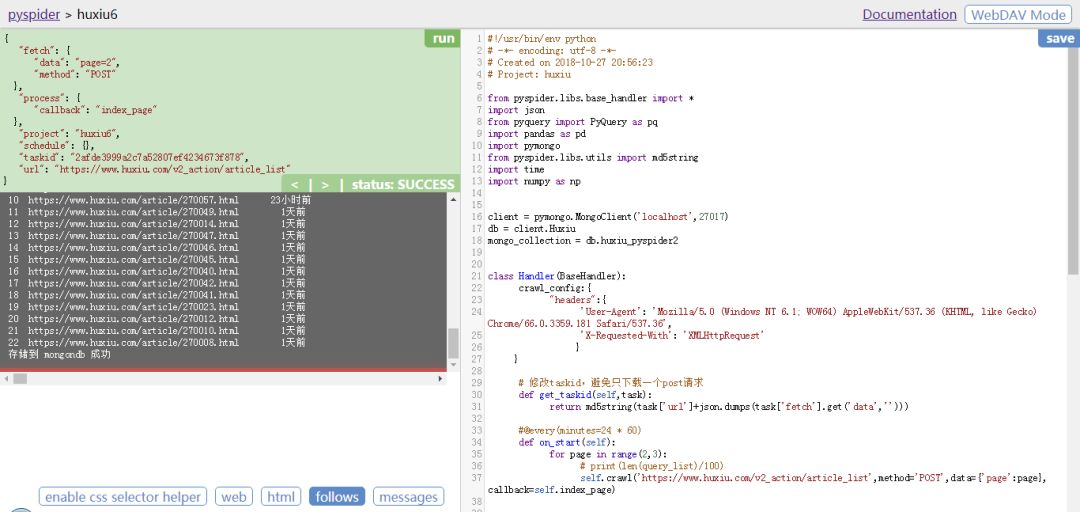The width and height of the screenshot is (1080, 512).
Task: Place cursor on '#@every(minutes=24 * 60)' line
Action: pos(580,430)
